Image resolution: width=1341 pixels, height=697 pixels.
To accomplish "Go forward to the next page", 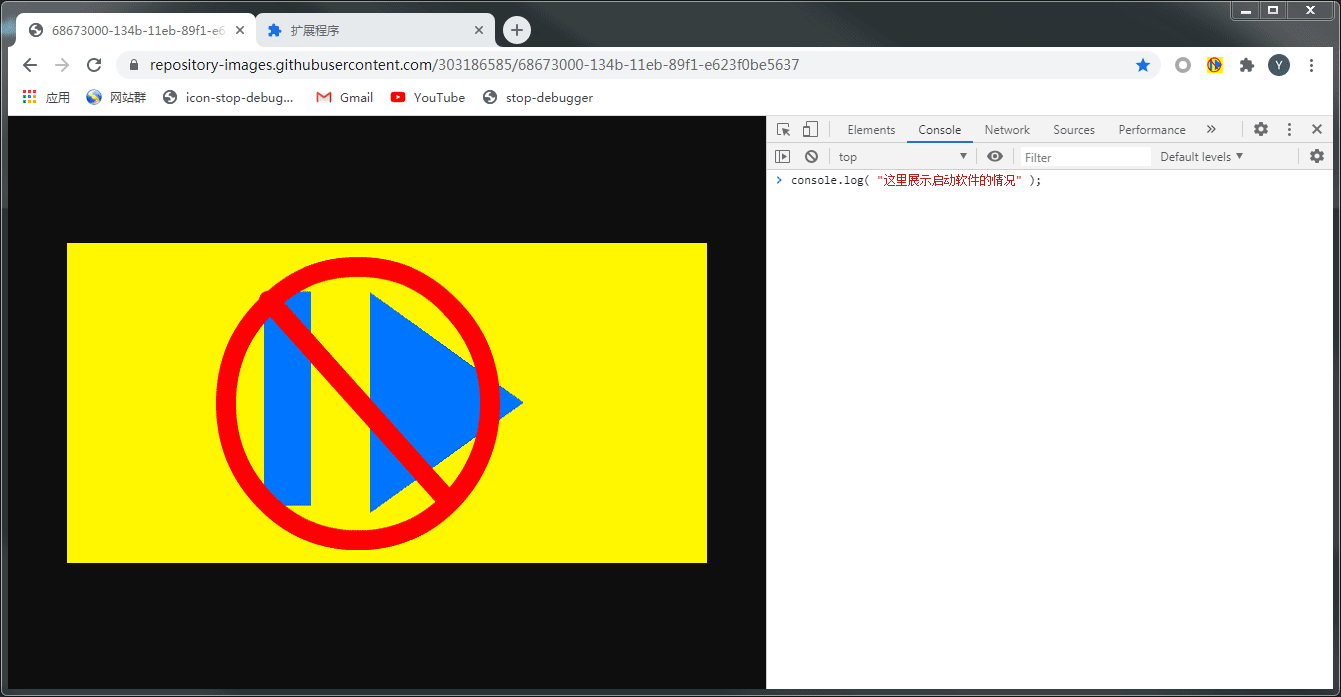I will pyautogui.click(x=62, y=65).
